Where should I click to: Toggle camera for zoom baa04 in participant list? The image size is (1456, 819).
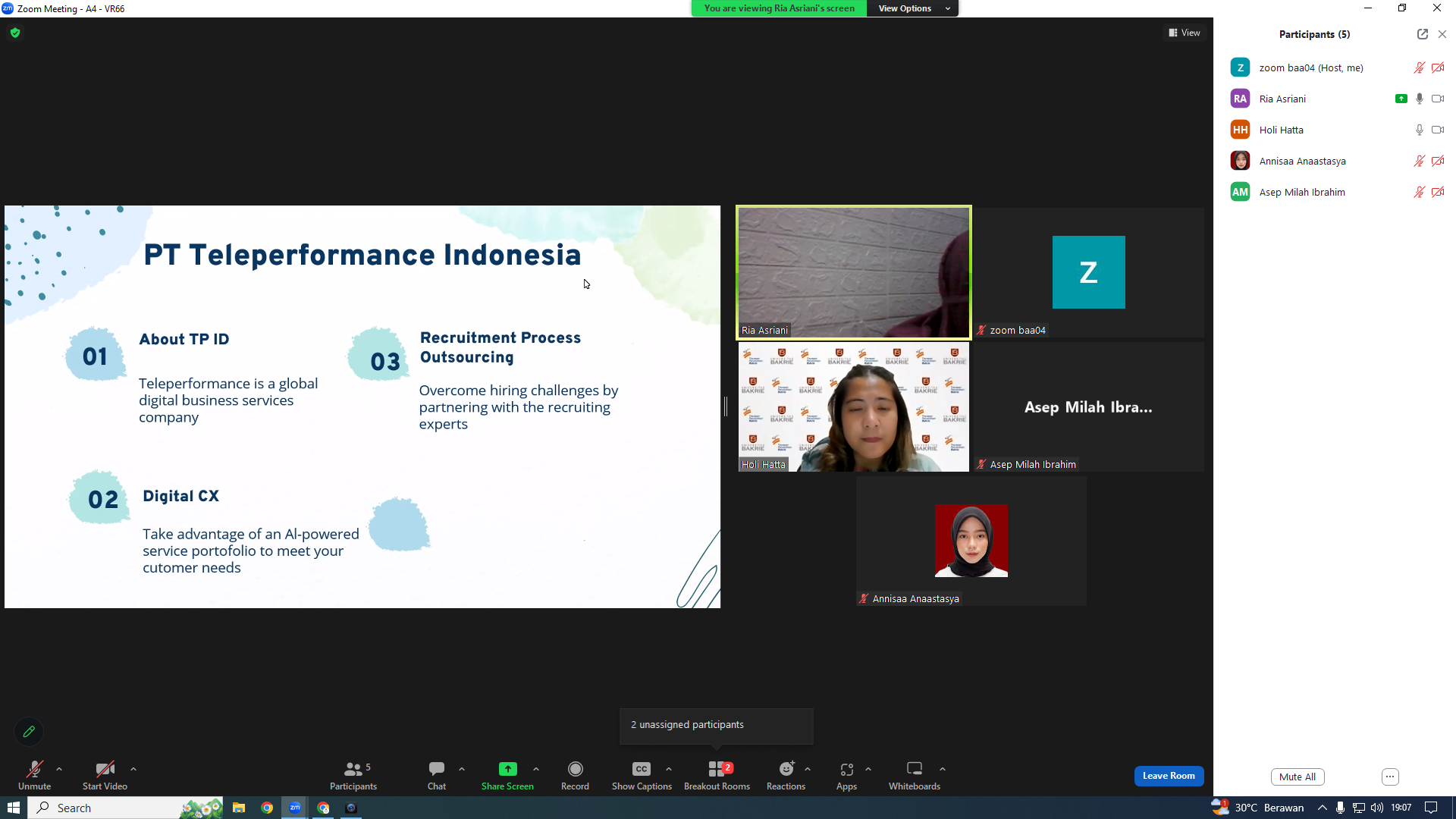tap(1438, 67)
